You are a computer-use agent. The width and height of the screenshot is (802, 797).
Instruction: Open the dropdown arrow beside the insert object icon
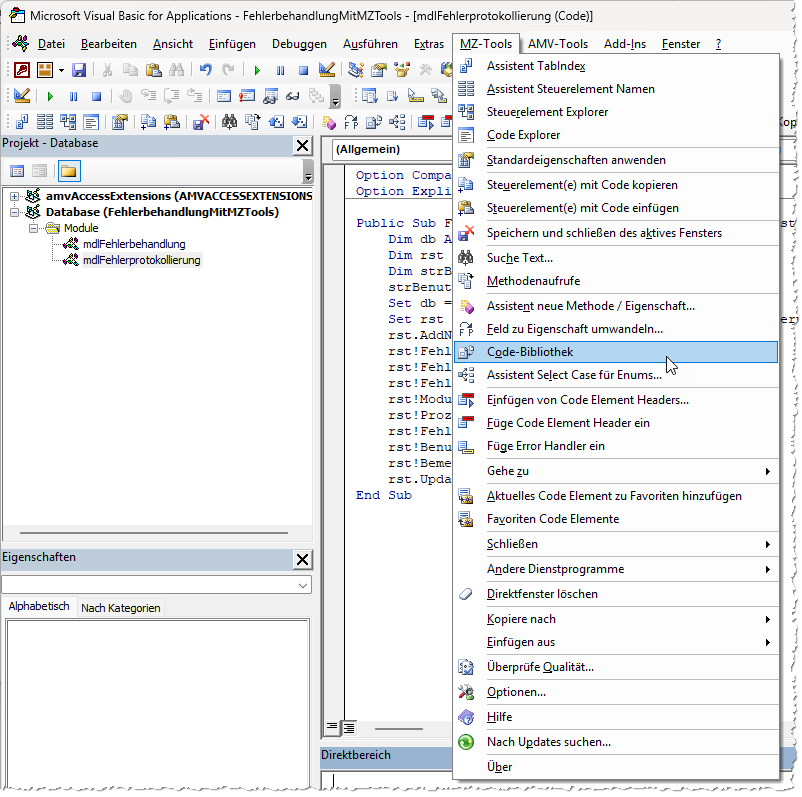pos(61,70)
